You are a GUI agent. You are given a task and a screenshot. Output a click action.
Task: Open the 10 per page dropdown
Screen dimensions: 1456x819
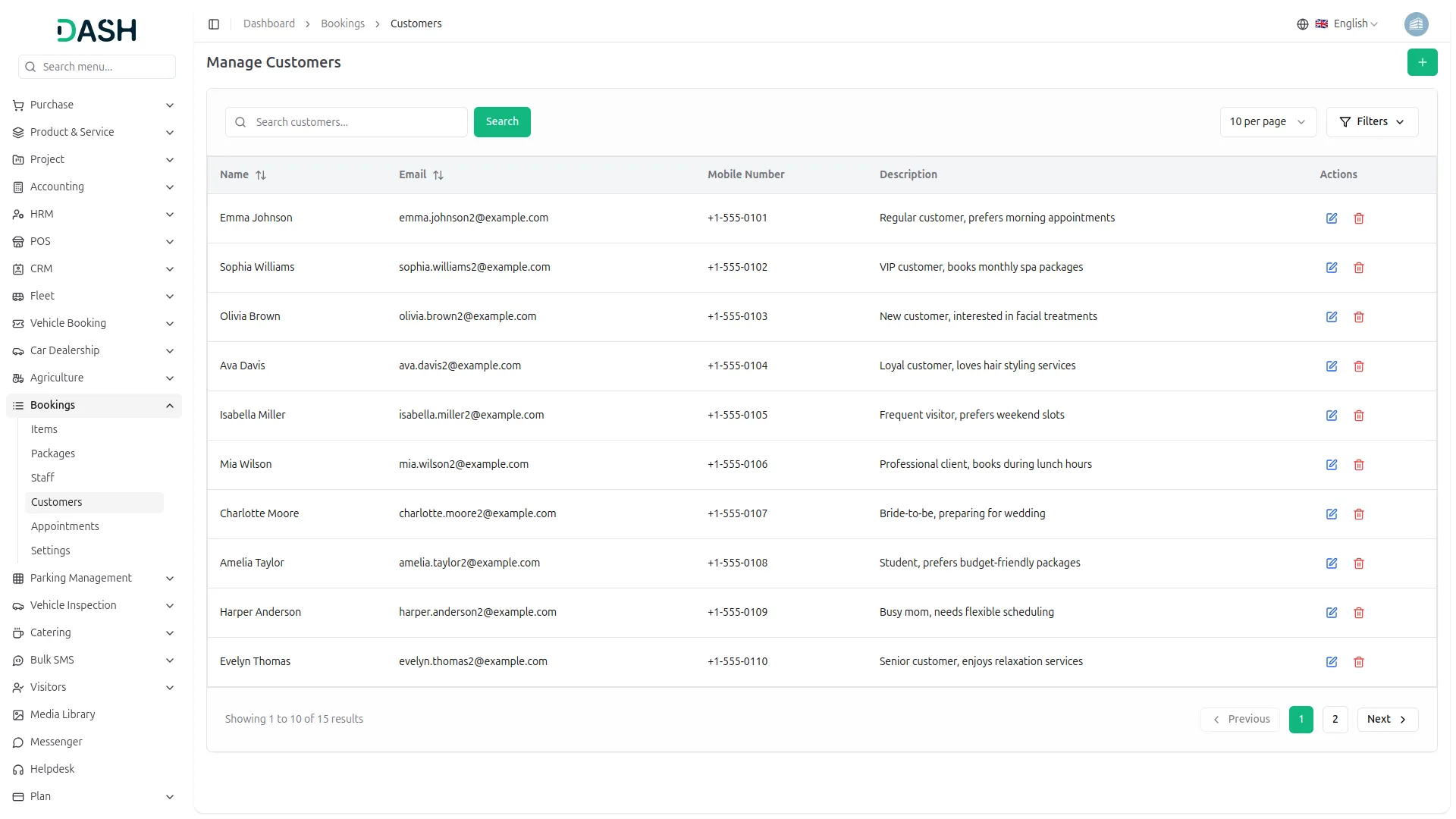pos(1267,122)
